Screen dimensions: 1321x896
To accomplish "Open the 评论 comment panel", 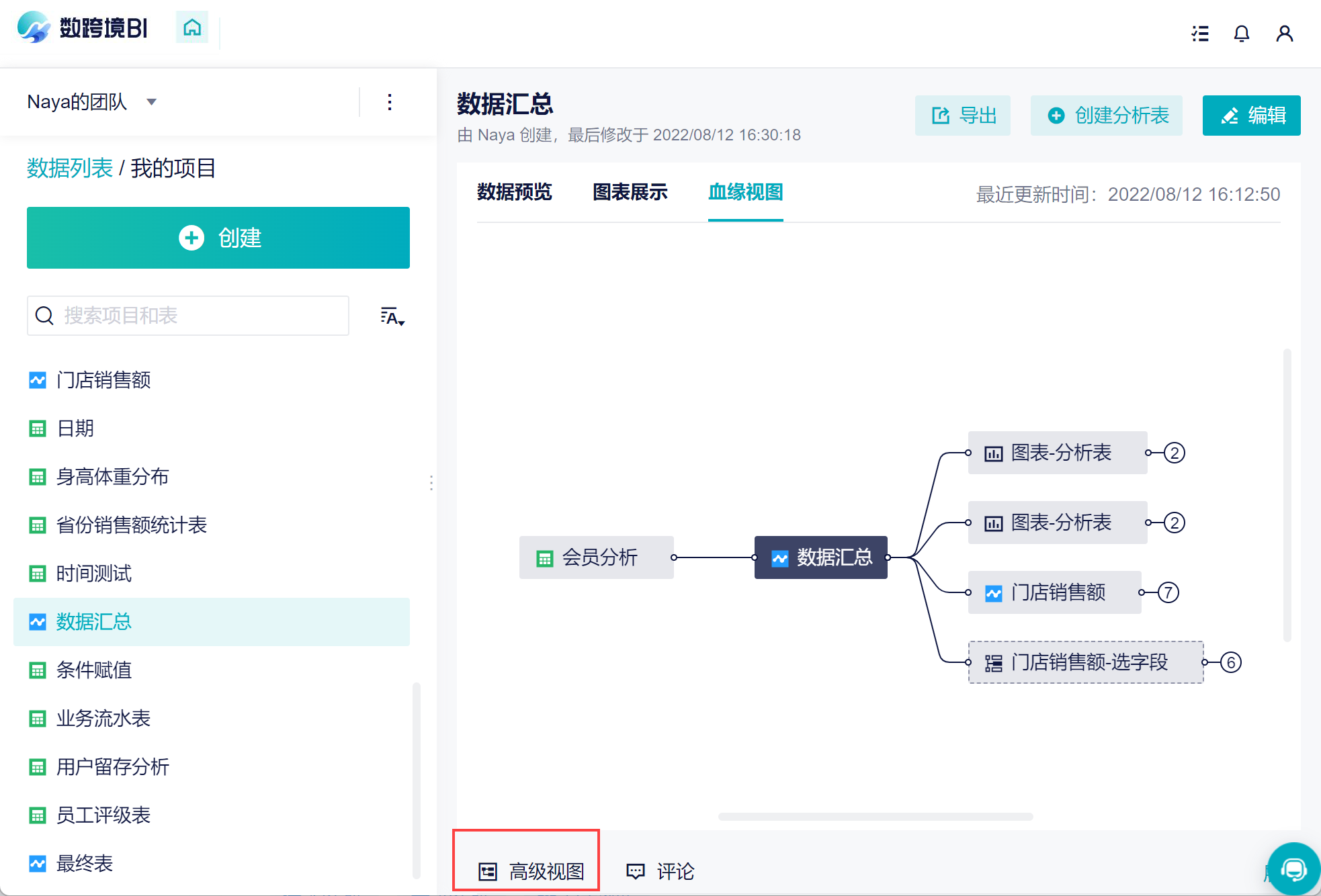I will pyautogui.click(x=660, y=871).
